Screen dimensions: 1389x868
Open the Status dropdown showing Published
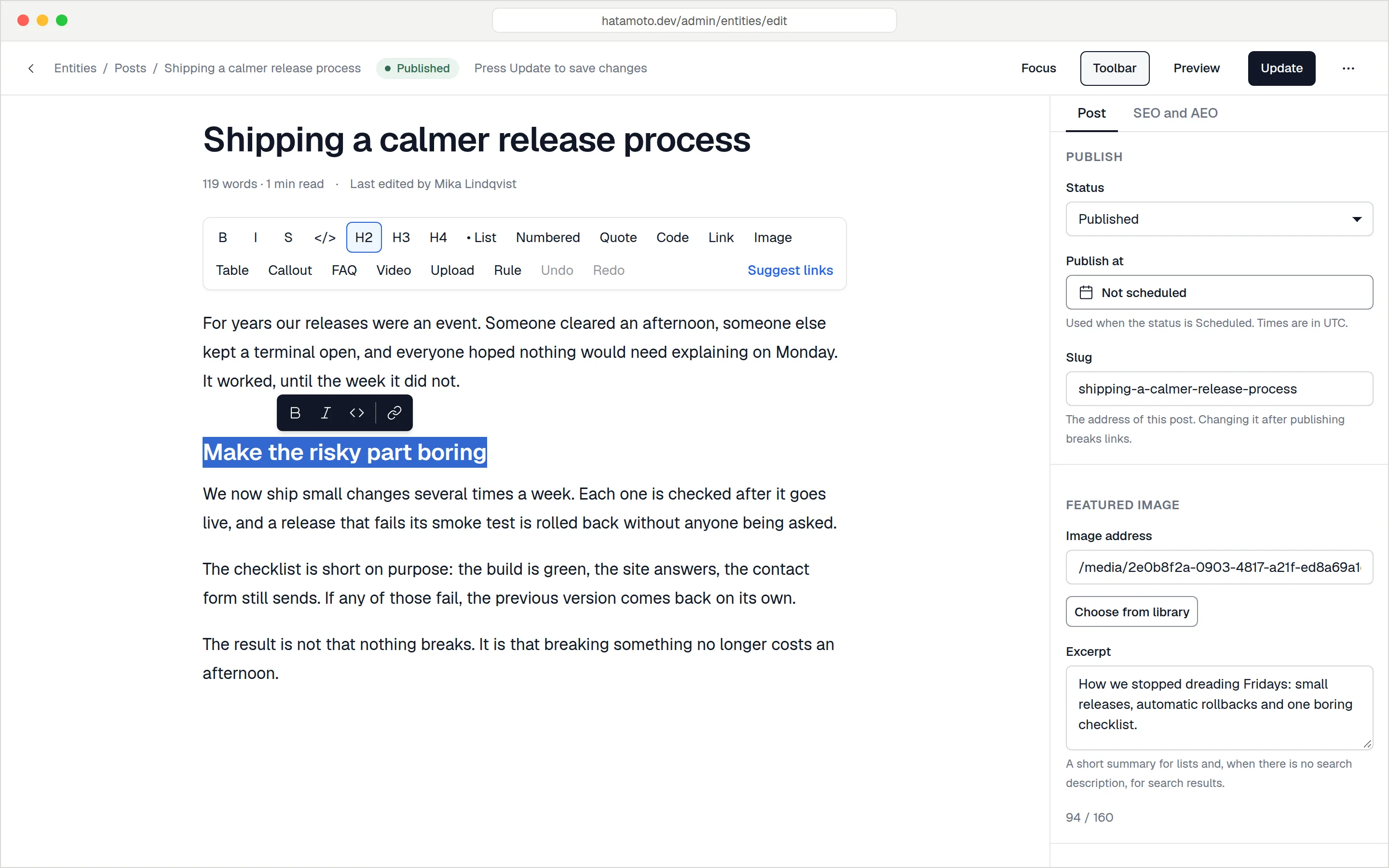(x=1219, y=219)
